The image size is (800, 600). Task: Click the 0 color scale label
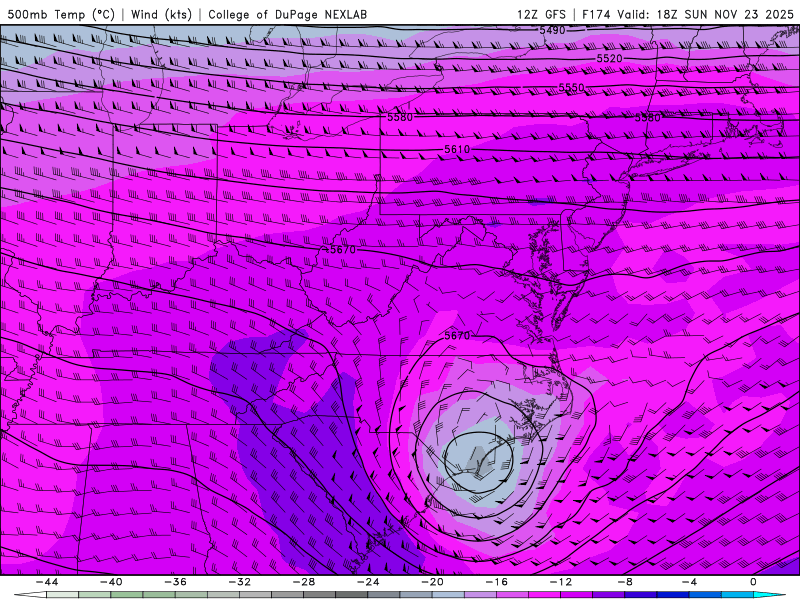point(754,582)
